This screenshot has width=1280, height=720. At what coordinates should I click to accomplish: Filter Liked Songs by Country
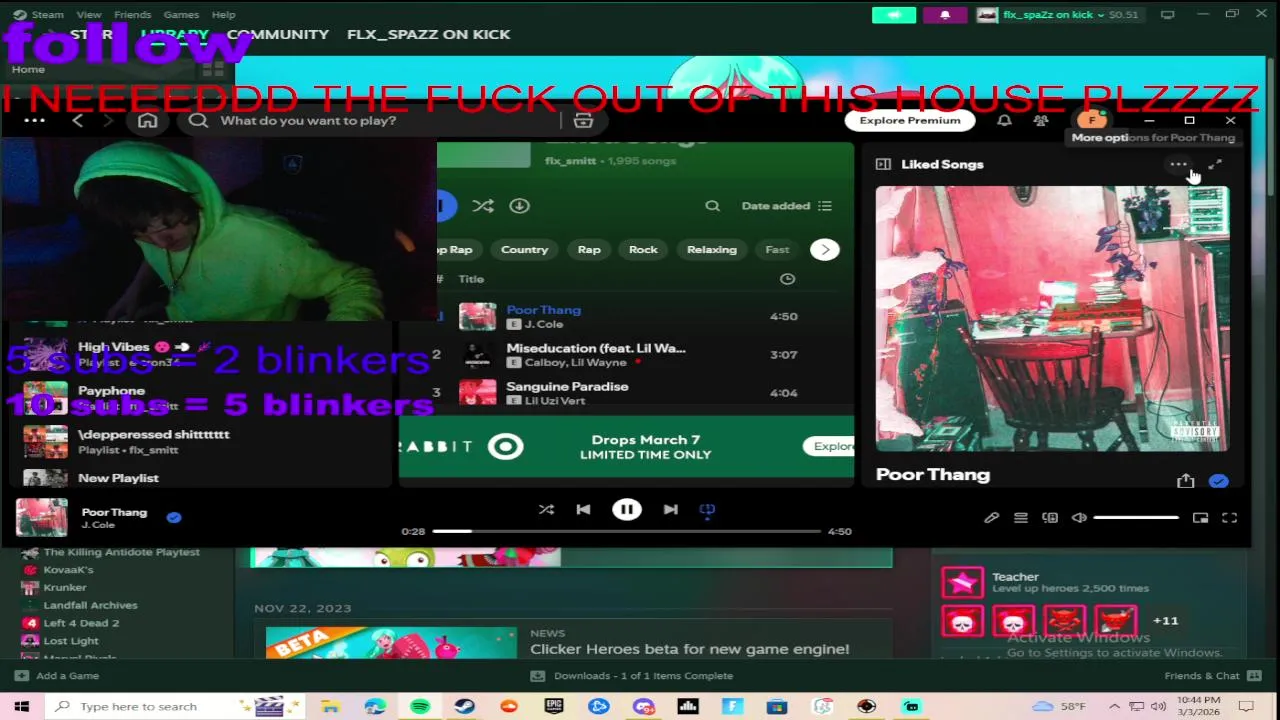[524, 250]
